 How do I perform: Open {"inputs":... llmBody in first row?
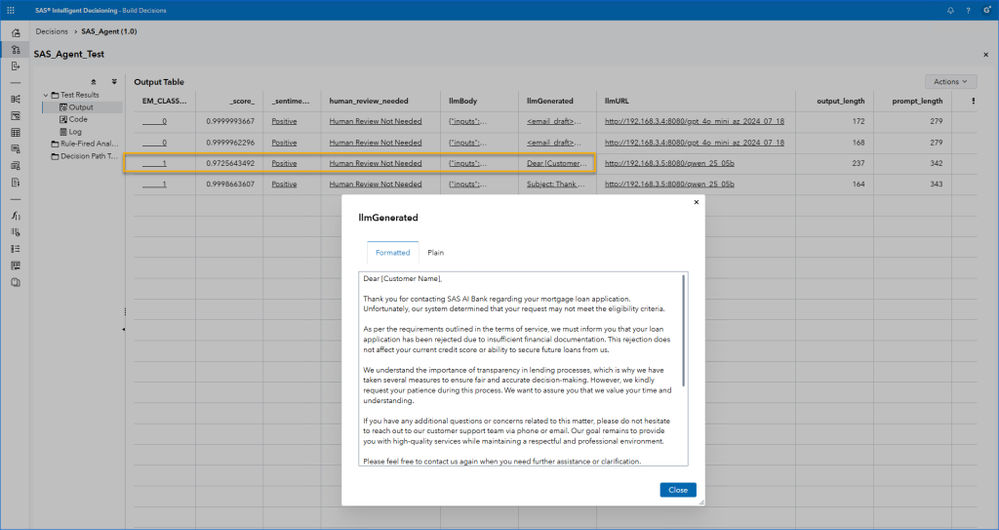point(468,121)
